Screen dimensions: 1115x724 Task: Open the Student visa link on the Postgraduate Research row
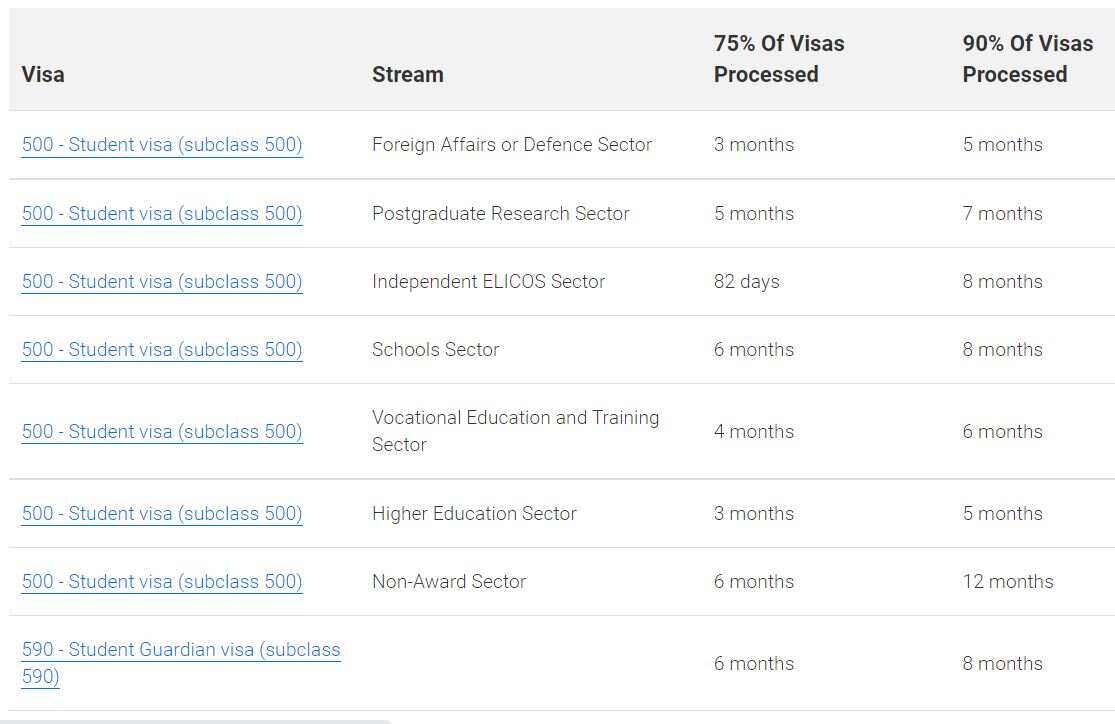(161, 213)
